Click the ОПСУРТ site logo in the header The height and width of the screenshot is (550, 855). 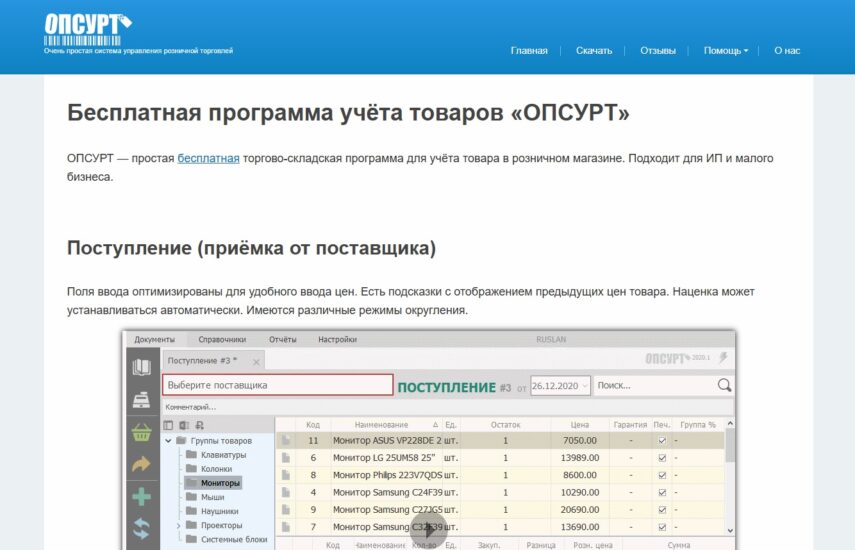[88, 30]
